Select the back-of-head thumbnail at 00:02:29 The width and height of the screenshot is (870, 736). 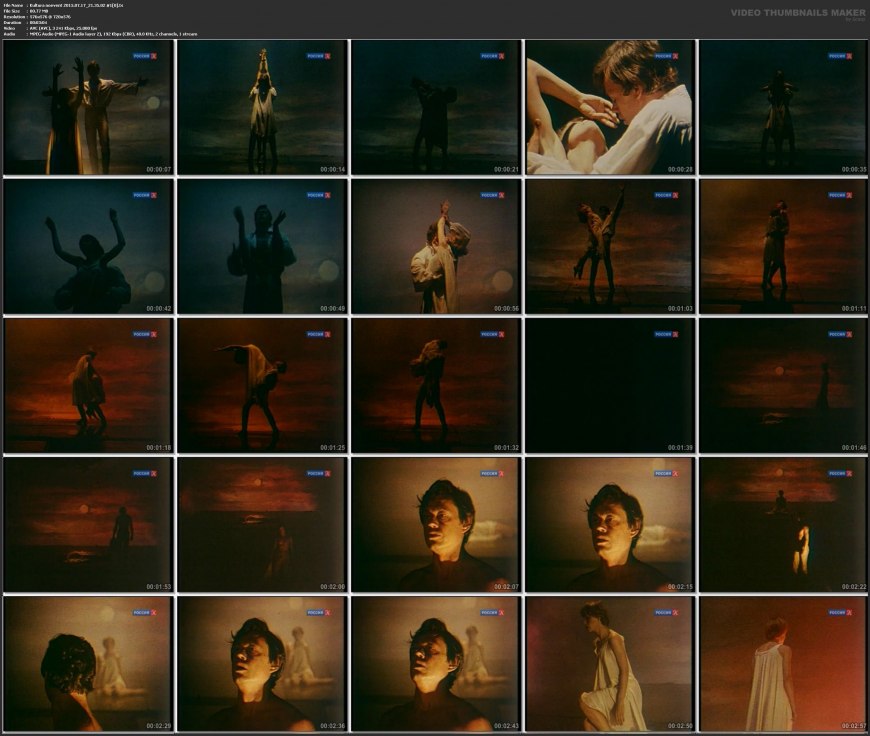(87, 664)
